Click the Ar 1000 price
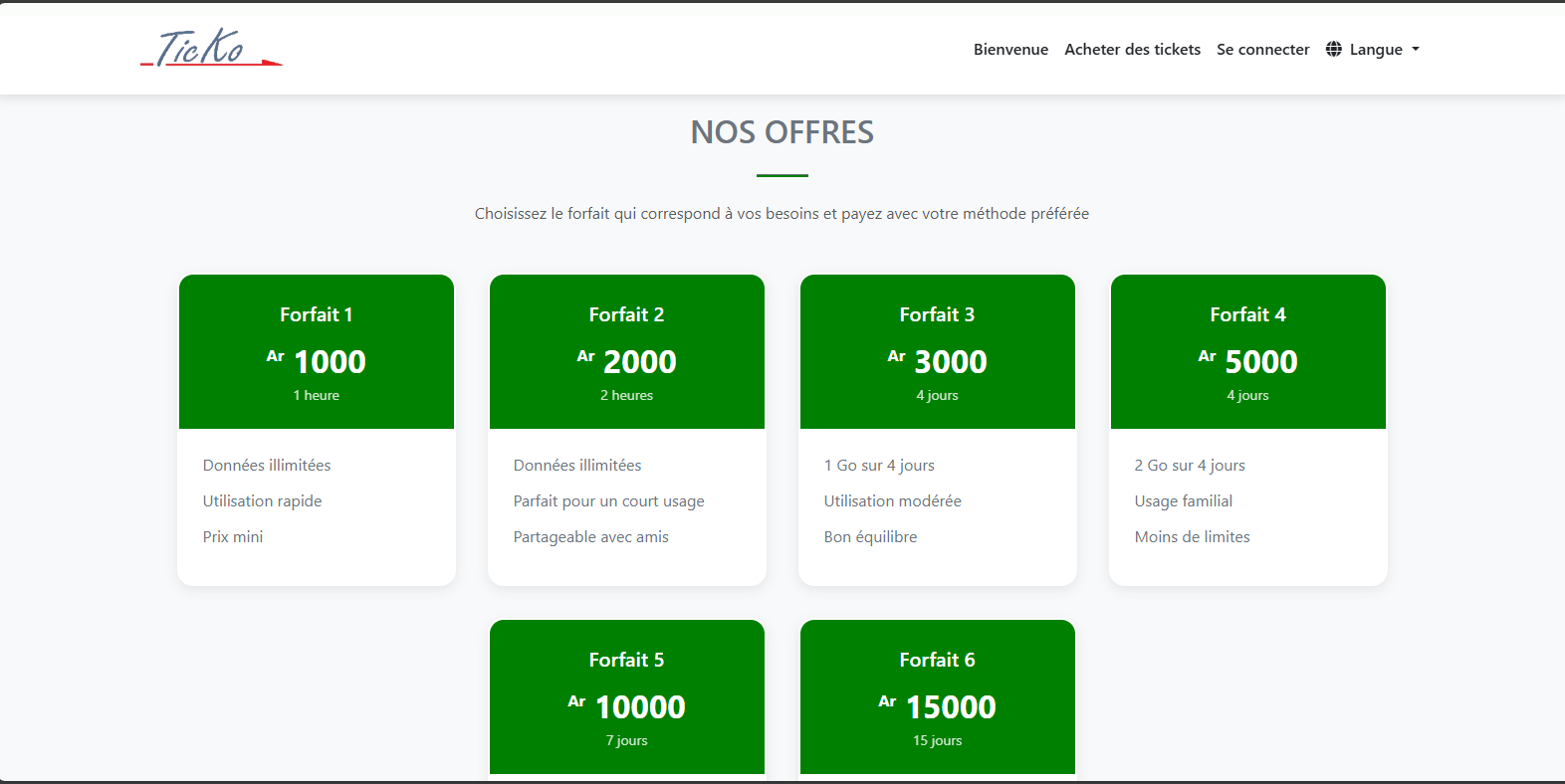The image size is (1565, 784). (x=317, y=361)
